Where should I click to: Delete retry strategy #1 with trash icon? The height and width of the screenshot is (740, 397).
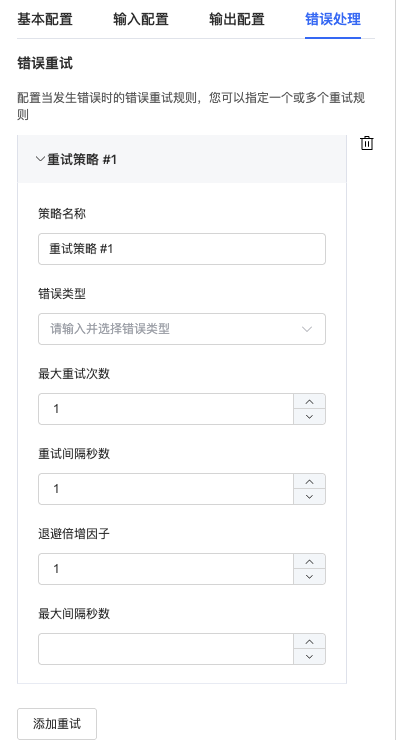click(x=367, y=143)
